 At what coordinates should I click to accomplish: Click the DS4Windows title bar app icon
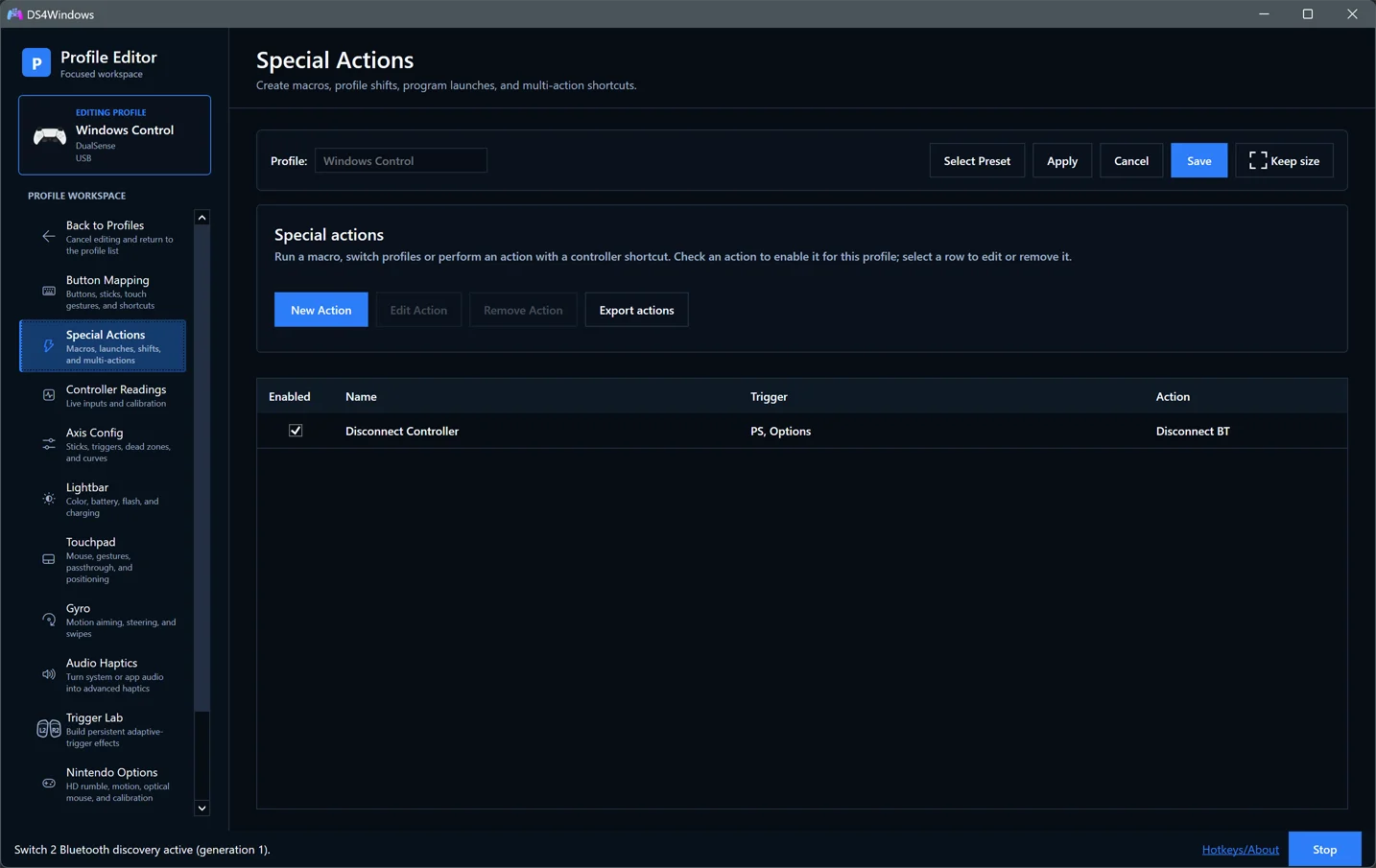[x=14, y=14]
